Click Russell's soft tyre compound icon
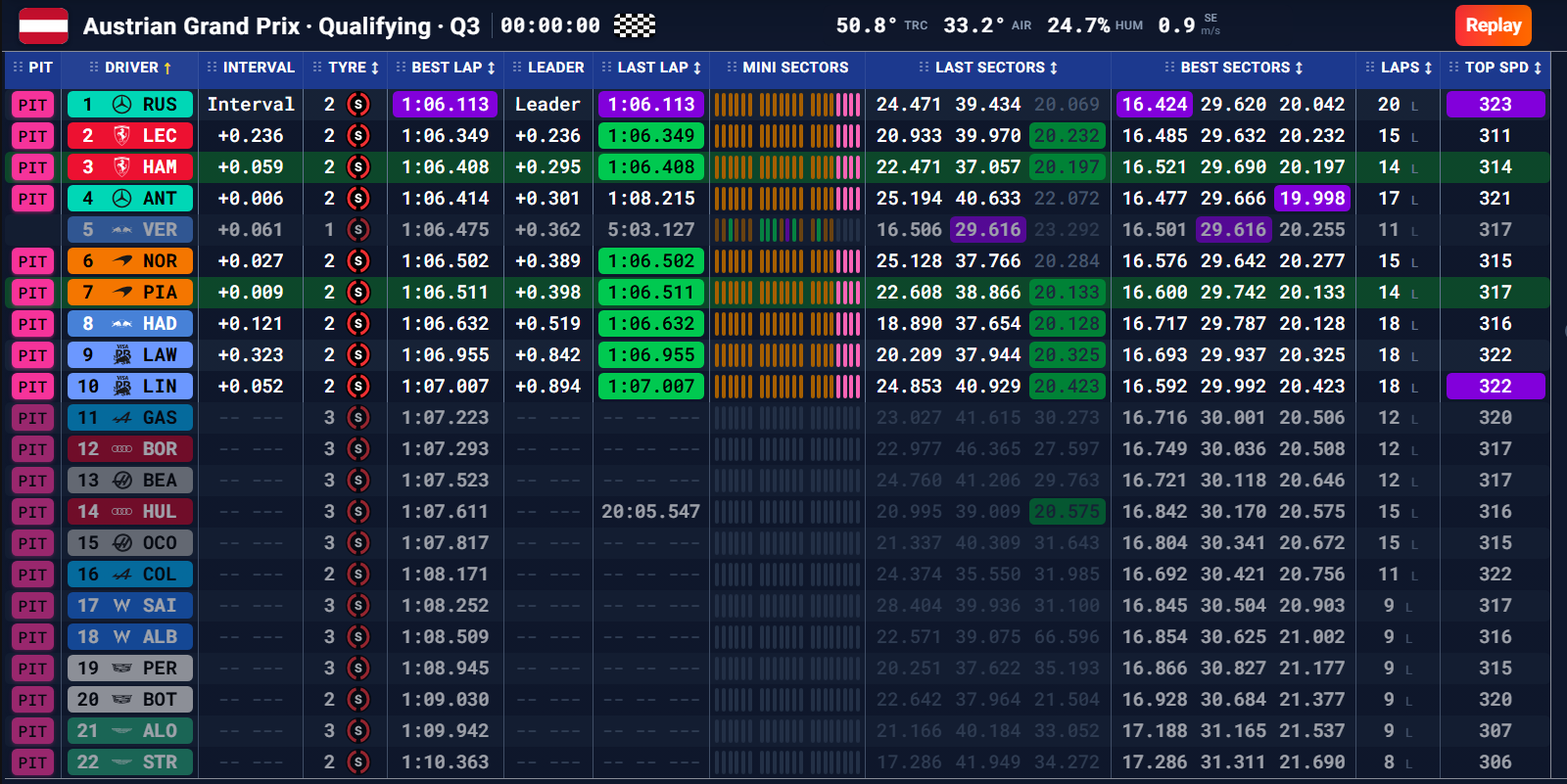This screenshot has width=1567, height=784. click(358, 105)
